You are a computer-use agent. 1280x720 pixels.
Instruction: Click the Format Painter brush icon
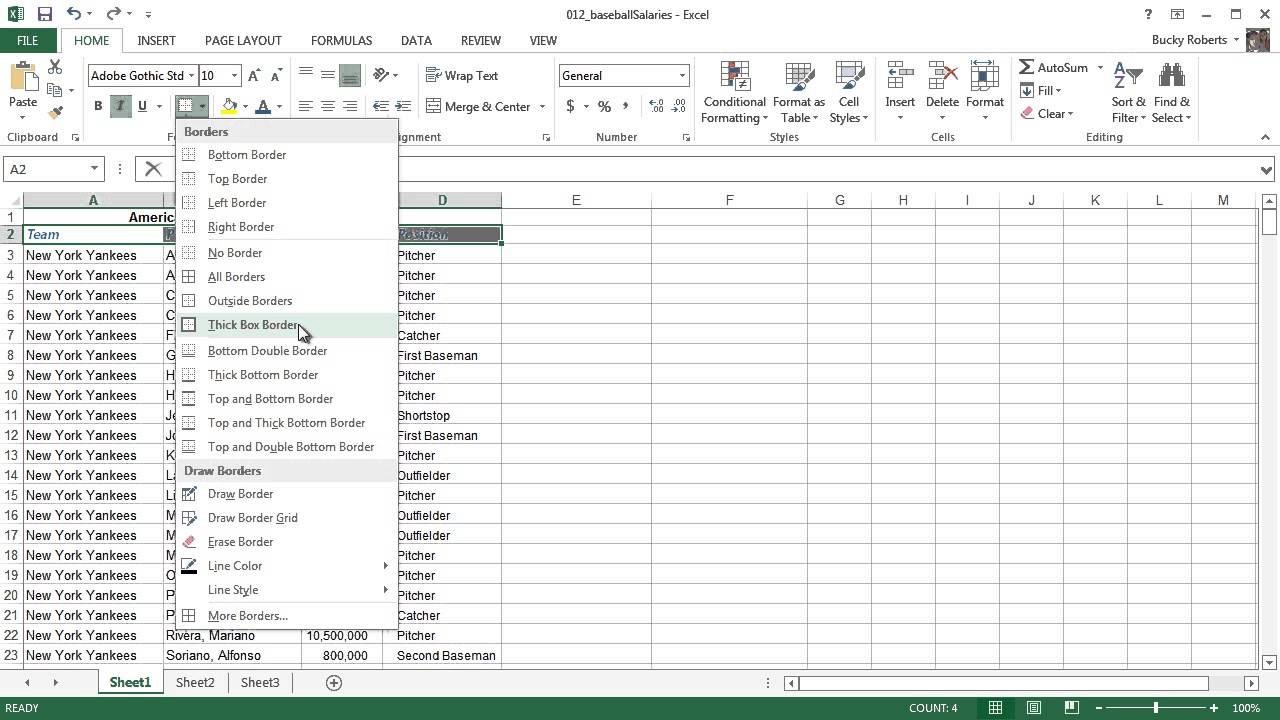click(x=55, y=112)
